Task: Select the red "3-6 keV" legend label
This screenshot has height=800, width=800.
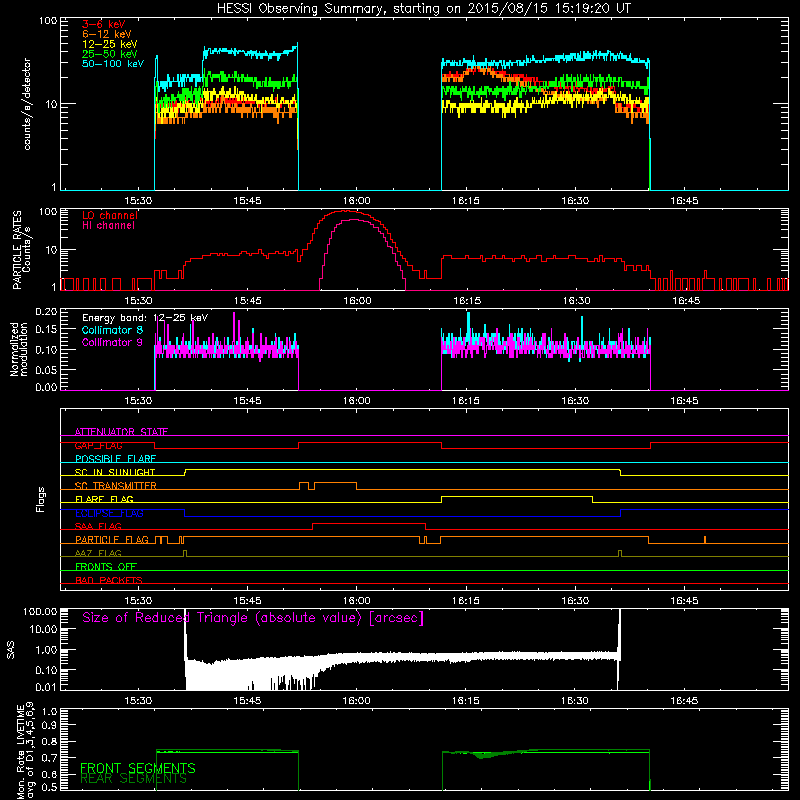Action: (x=104, y=24)
